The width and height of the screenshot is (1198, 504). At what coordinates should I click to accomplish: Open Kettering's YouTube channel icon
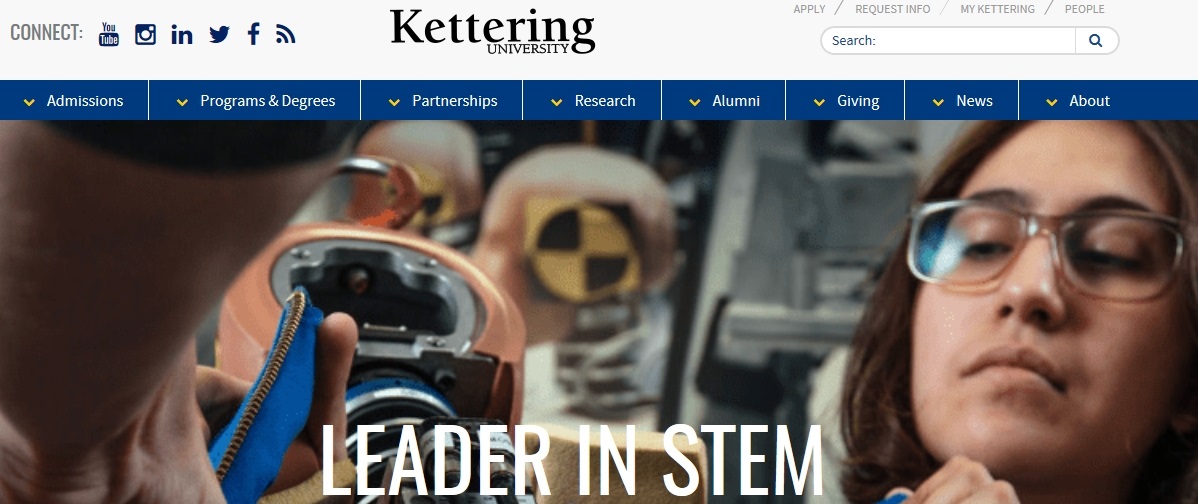coord(108,34)
